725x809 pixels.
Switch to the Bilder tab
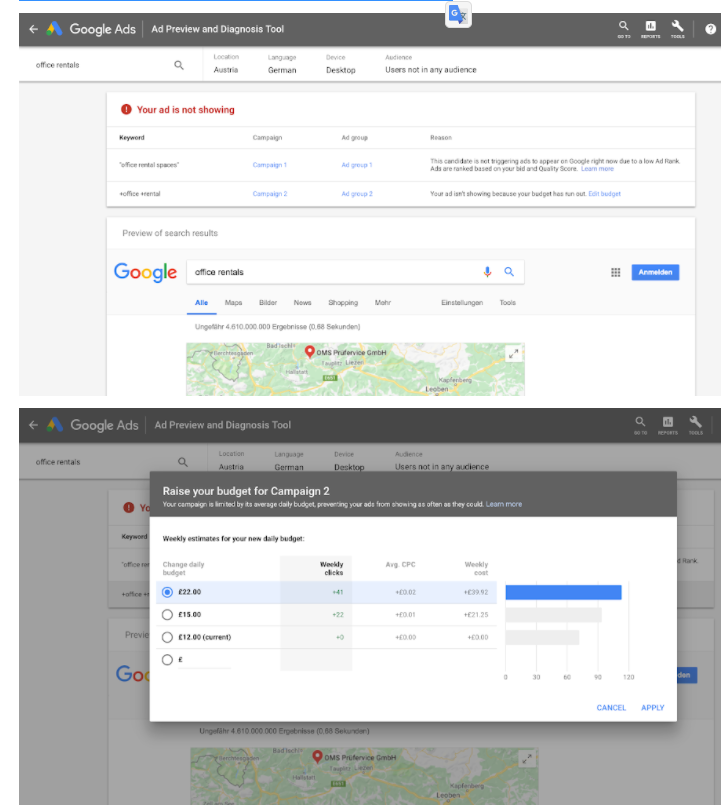(268, 303)
